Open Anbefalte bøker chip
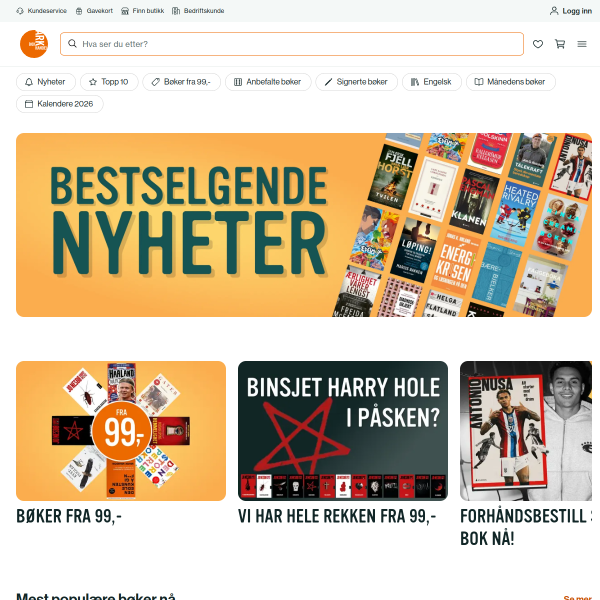600x600 pixels. (x=268, y=82)
